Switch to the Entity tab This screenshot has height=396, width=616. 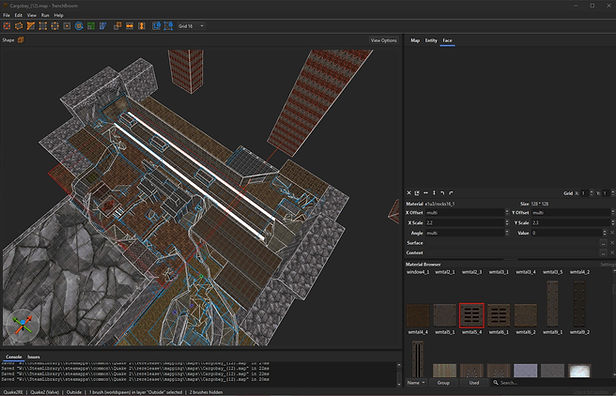coord(431,40)
